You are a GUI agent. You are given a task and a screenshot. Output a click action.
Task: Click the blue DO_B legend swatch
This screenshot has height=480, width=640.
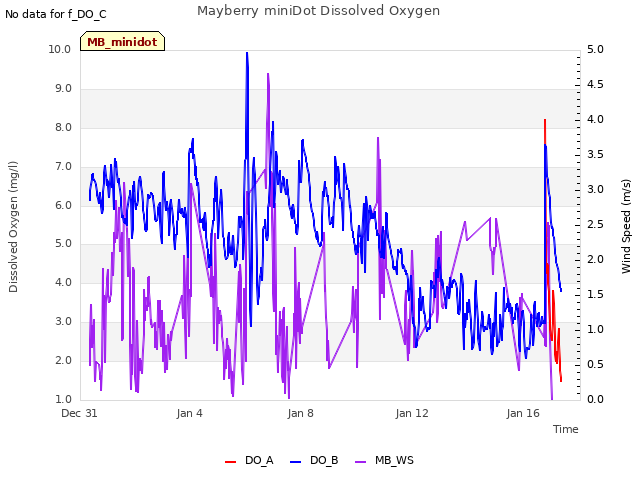click(x=296, y=462)
